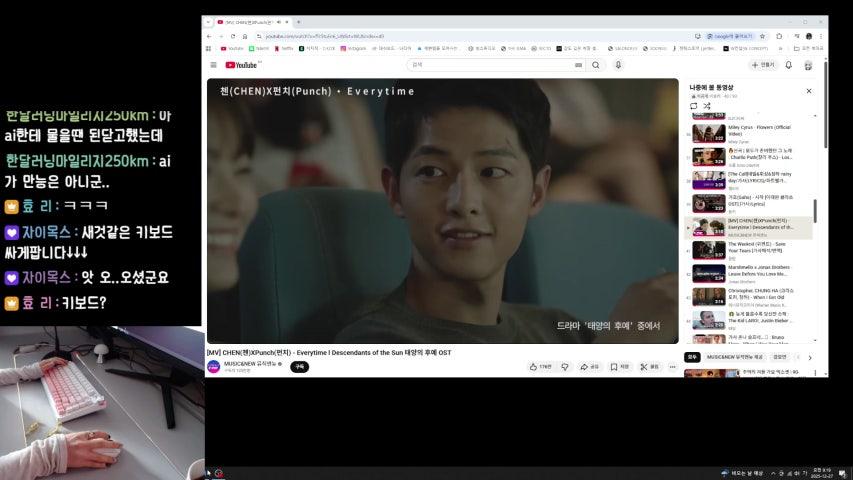This screenshot has height=480, width=853.
Task: Open the taskbar notification center icon
Action: [x=842, y=473]
